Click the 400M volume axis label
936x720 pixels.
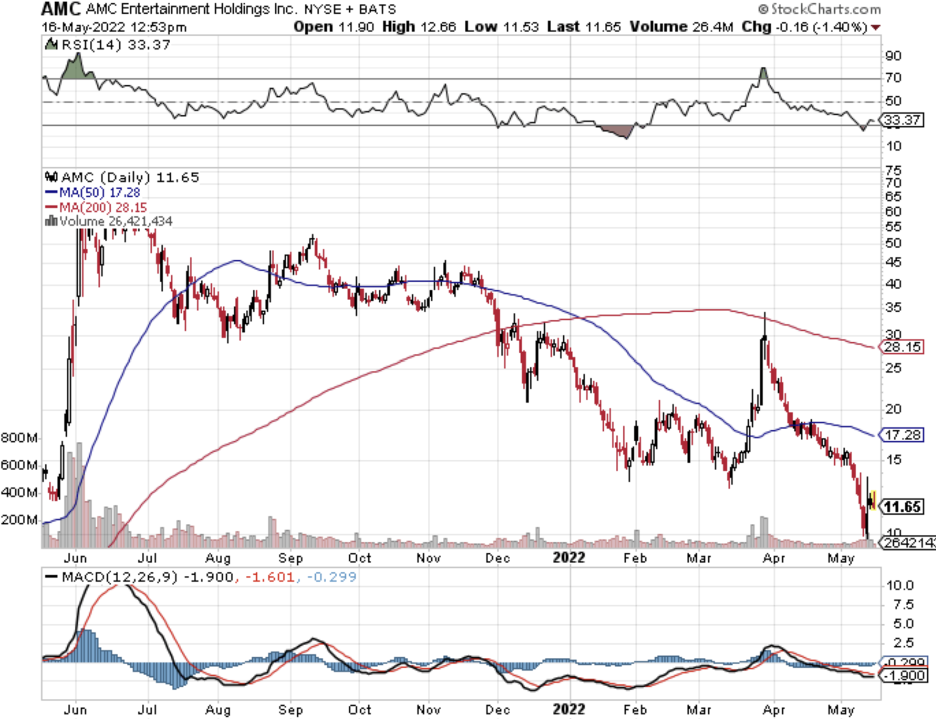coord(20,493)
